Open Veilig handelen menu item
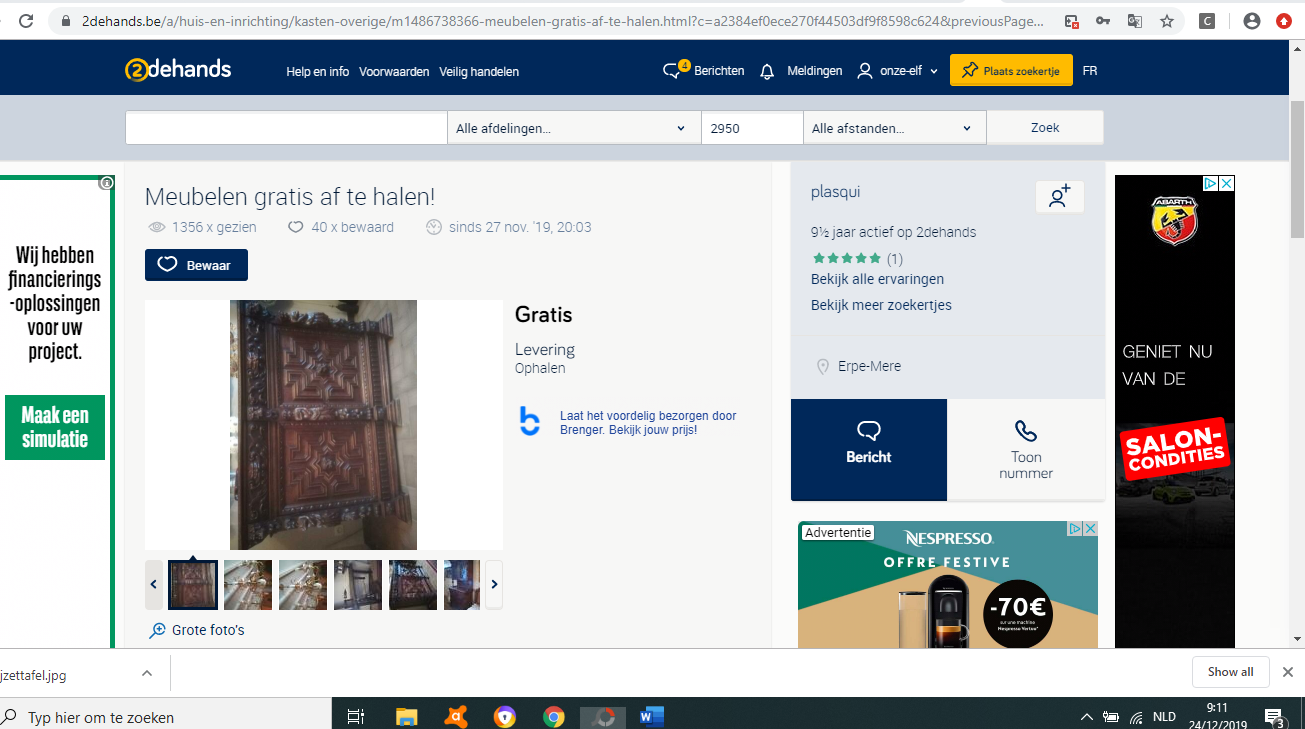 (x=478, y=72)
